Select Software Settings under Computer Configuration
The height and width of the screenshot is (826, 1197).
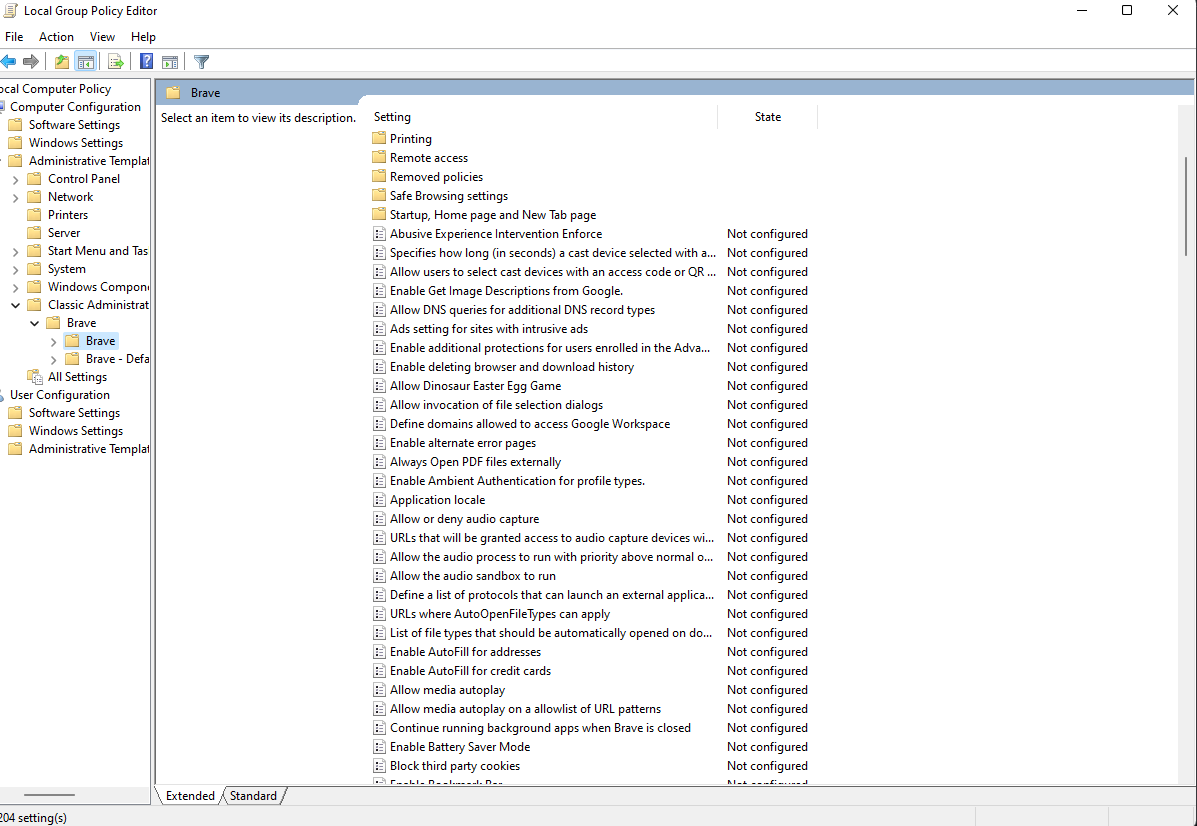click(74, 125)
